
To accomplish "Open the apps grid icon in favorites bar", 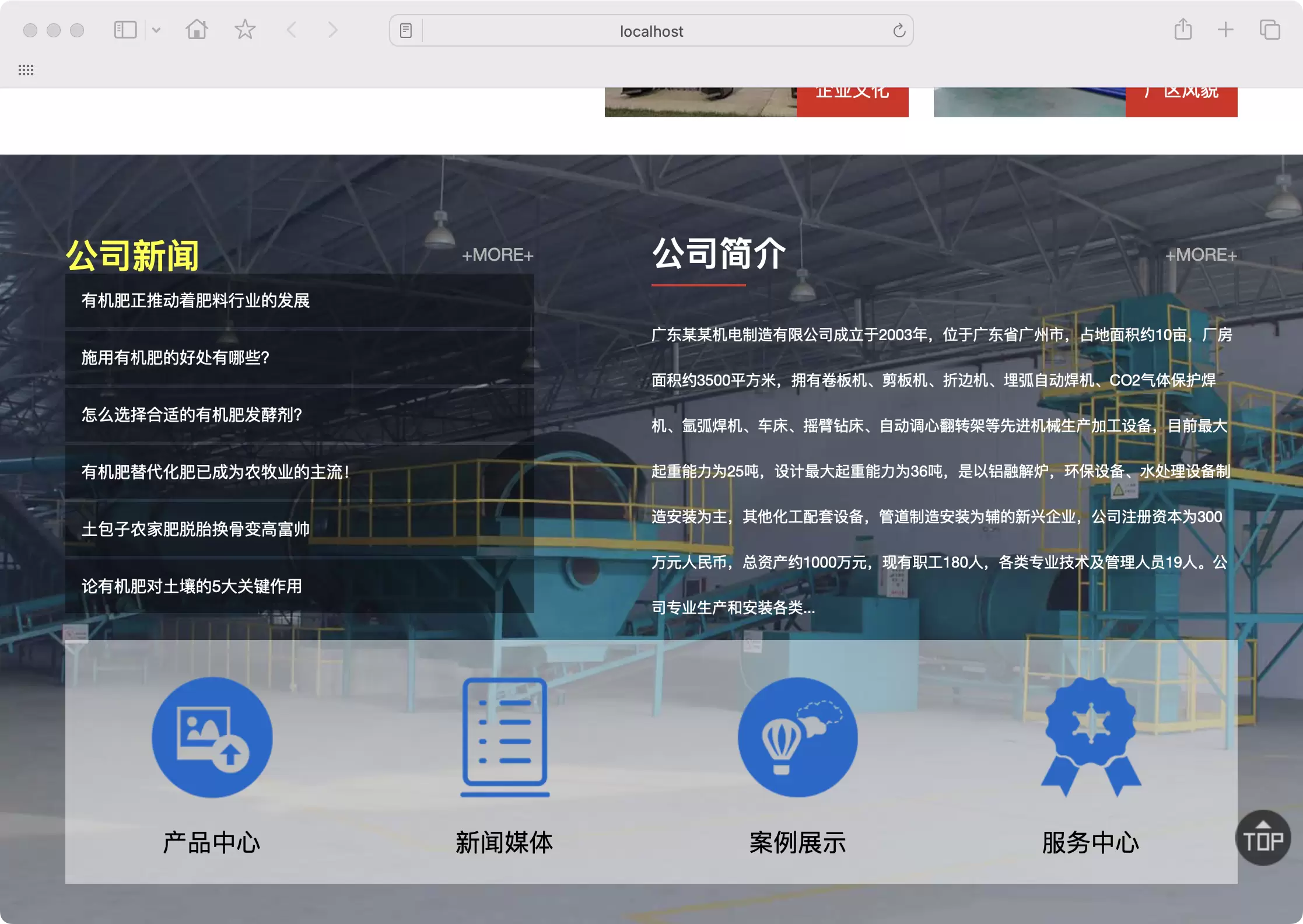I will coord(26,70).
